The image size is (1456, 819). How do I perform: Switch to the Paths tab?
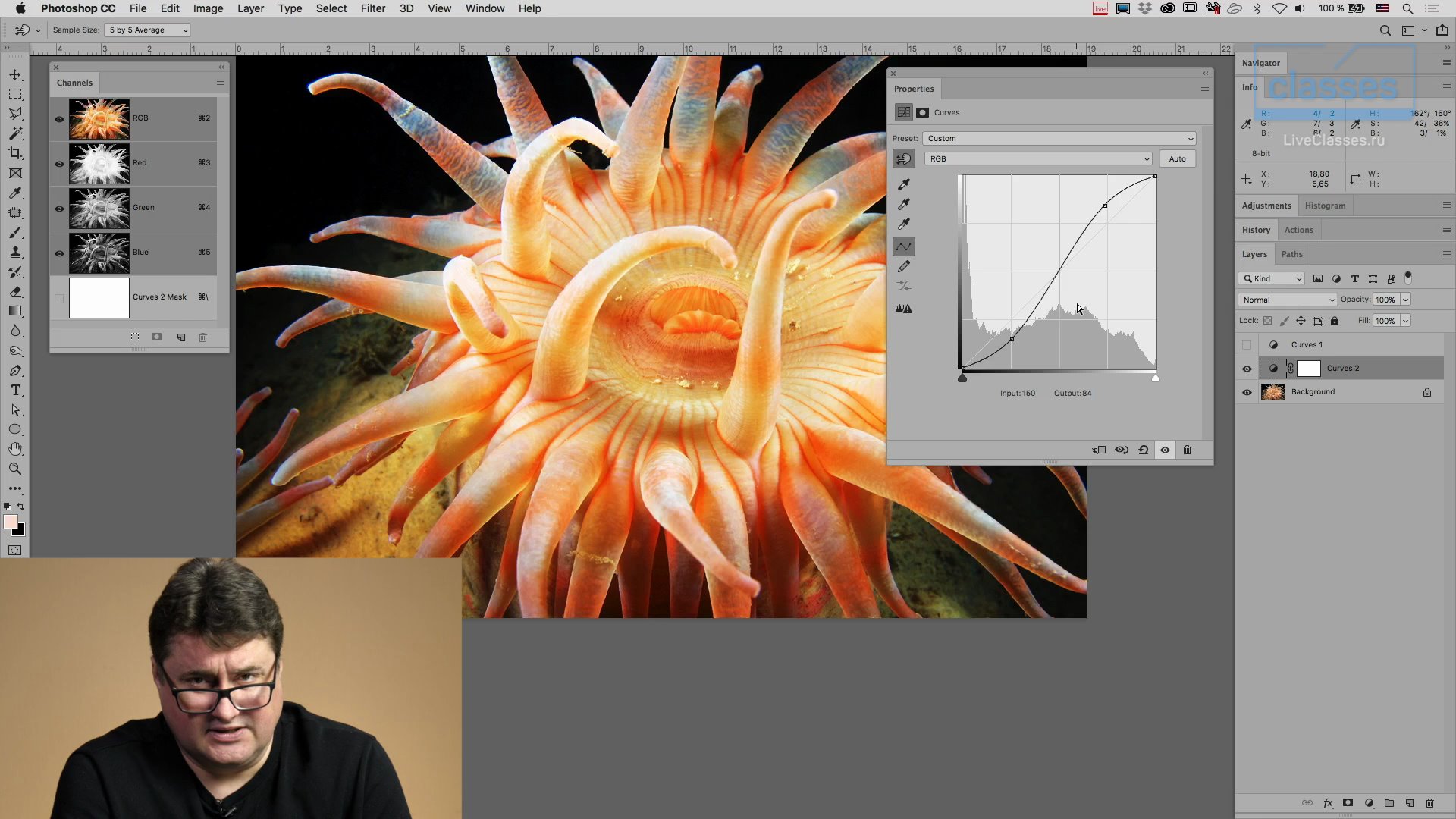[1291, 254]
